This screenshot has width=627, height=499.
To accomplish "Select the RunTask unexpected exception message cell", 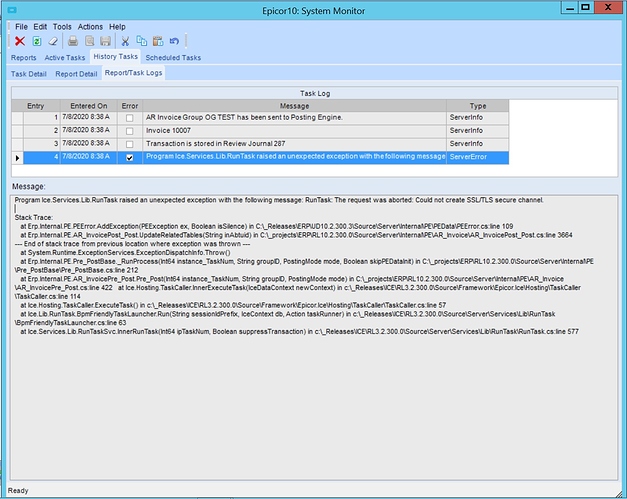I will pyautogui.click(x=294, y=157).
